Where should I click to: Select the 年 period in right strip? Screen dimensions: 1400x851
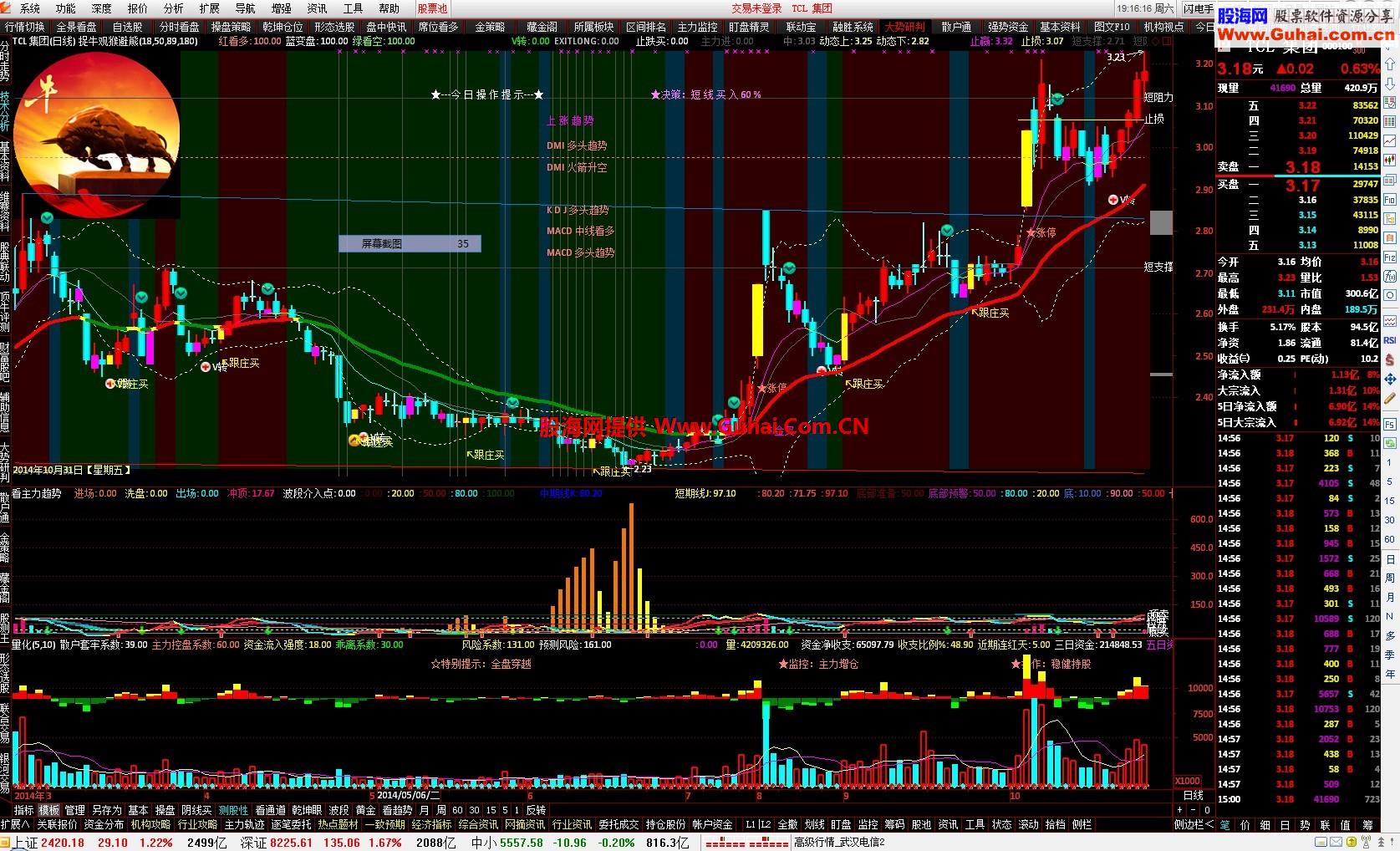[x=1390, y=674]
